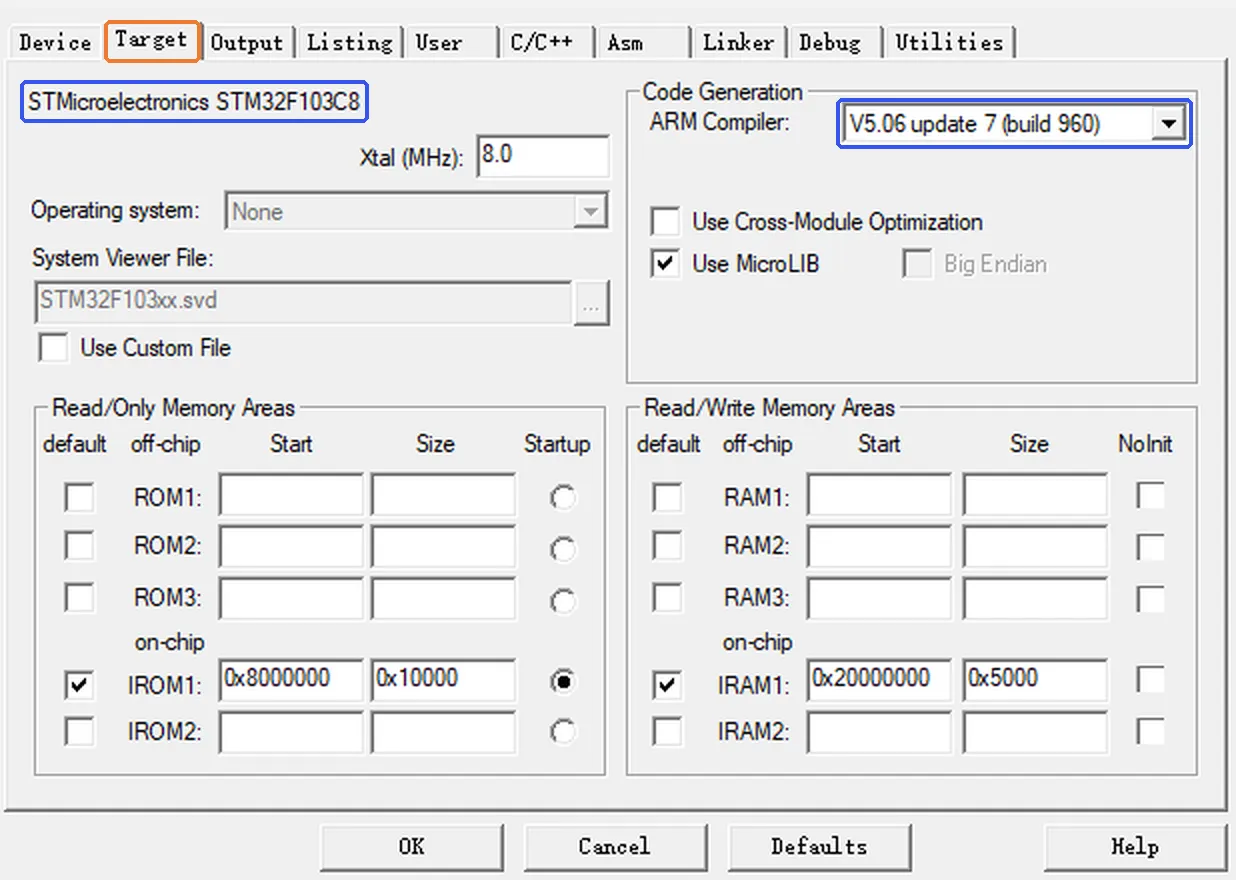Screen dimensions: 1236x880
Task: Check the IRAM2 default checkbox
Action: (x=667, y=731)
